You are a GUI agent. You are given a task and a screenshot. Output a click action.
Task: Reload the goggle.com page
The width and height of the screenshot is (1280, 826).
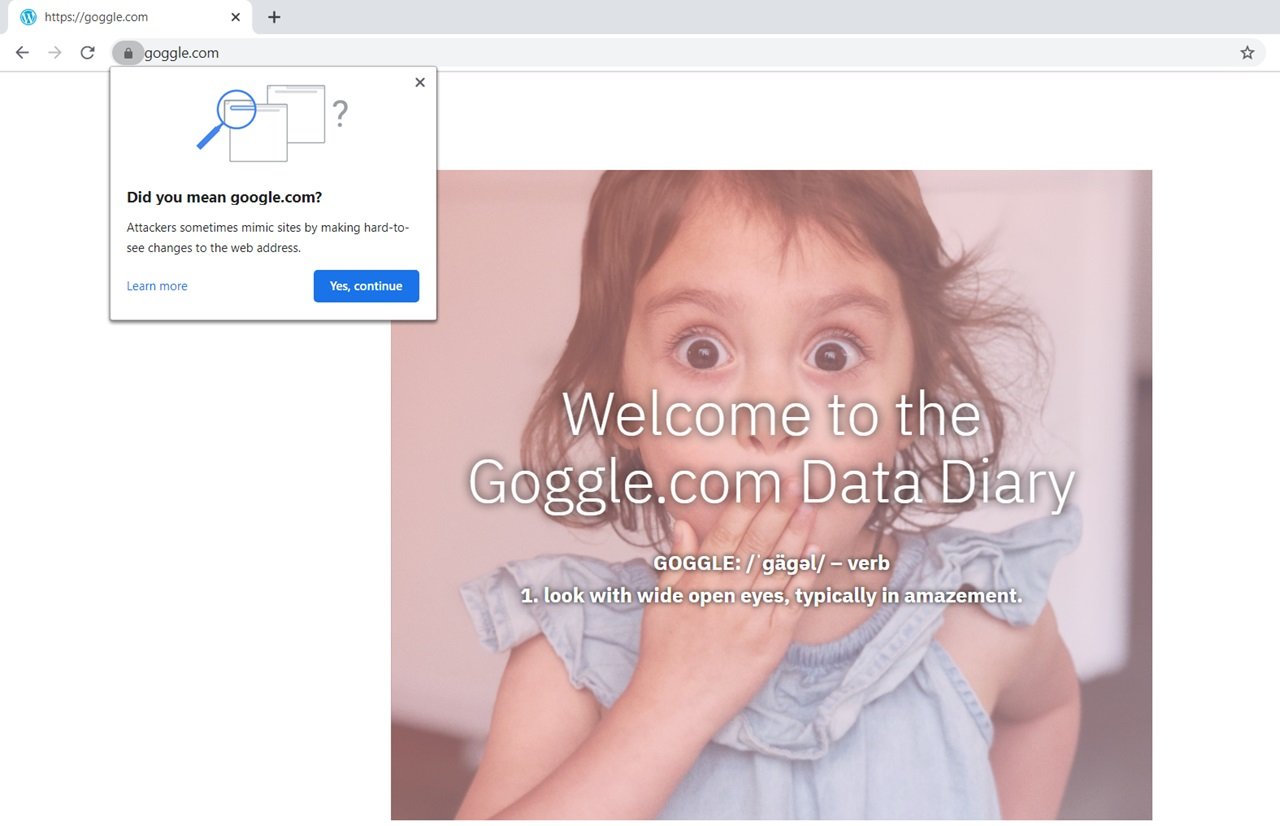[87, 53]
